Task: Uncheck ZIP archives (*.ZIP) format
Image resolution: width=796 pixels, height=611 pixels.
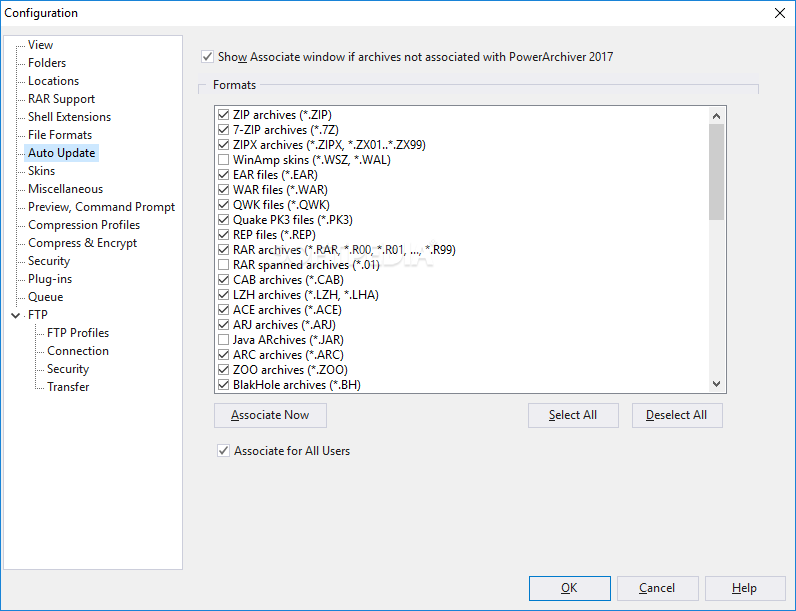Action: 223,115
